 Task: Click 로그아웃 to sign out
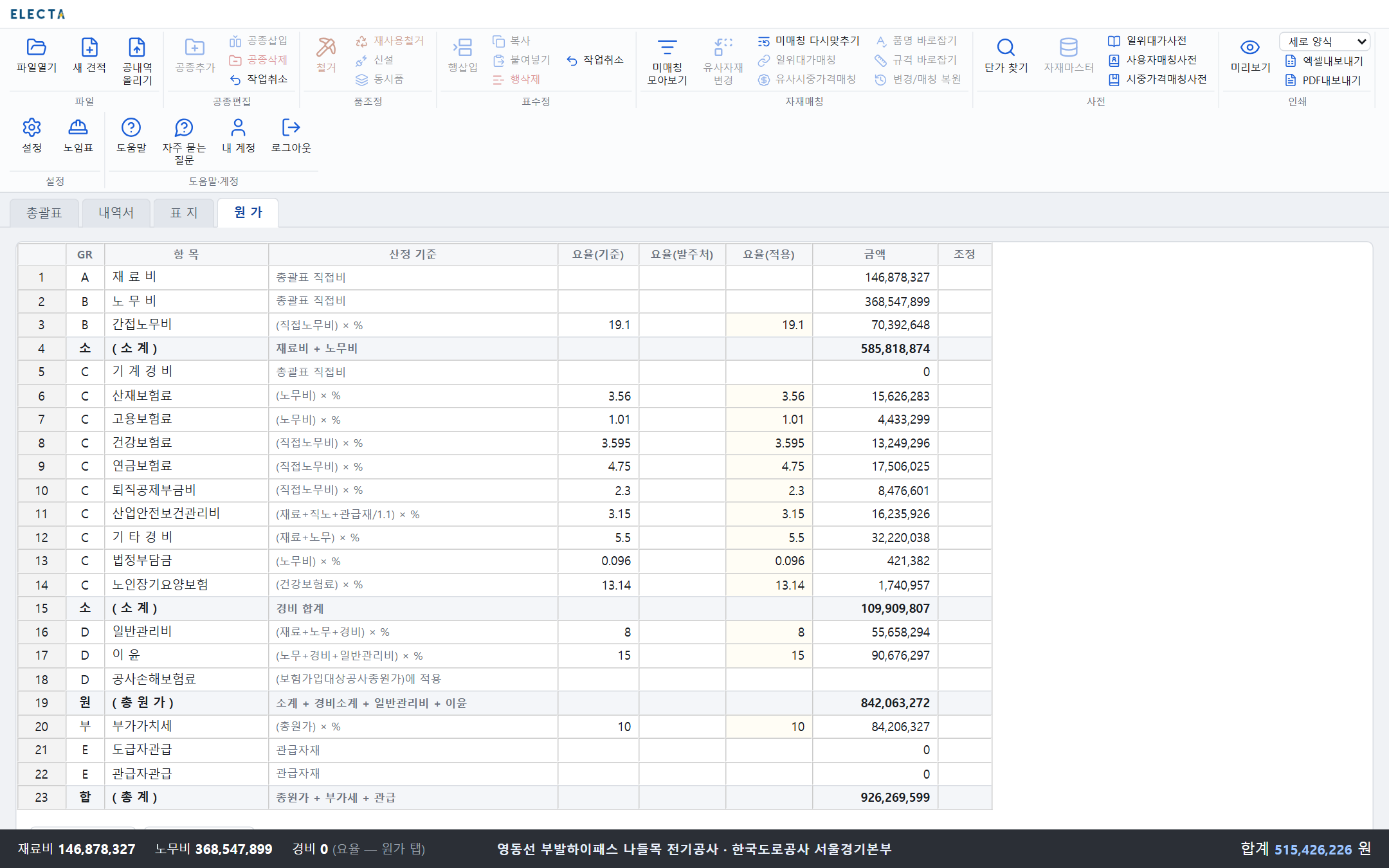[291, 135]
